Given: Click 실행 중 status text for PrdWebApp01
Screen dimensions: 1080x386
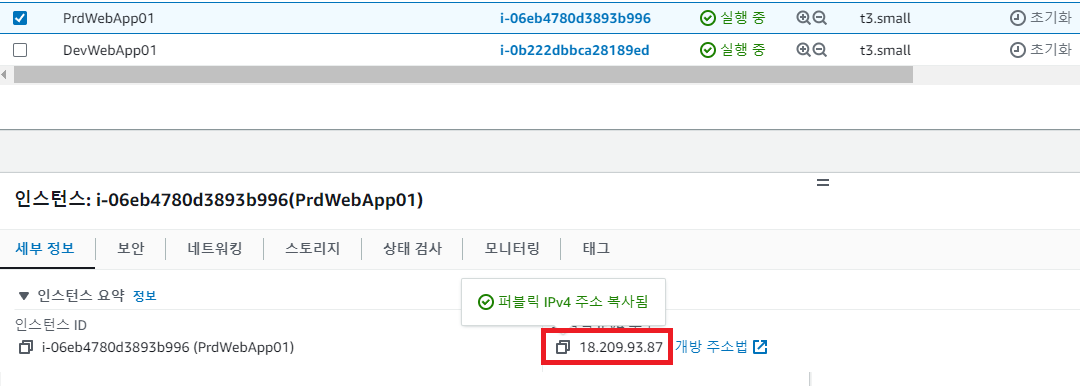Looking at the screenshot, I should 742,19.
